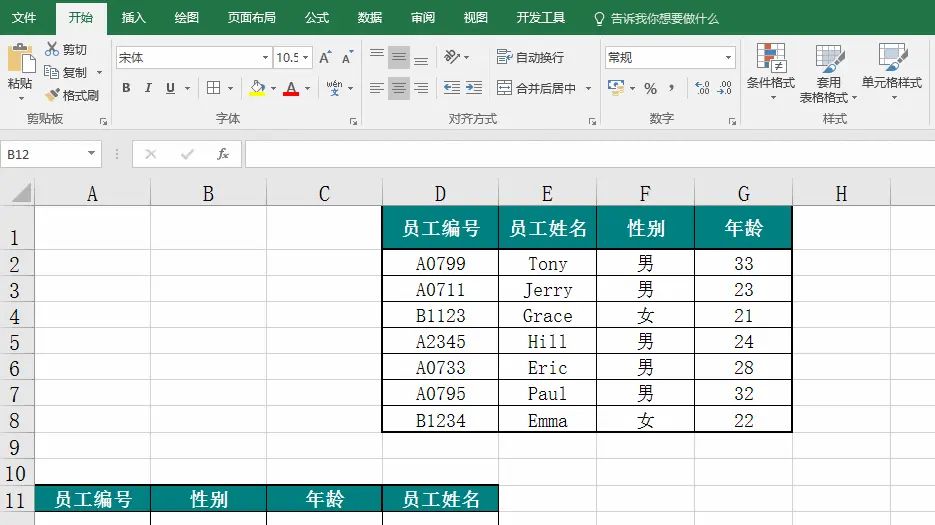
Task: Click the 员工姓名 header in row 11
Action: point(440,499)
